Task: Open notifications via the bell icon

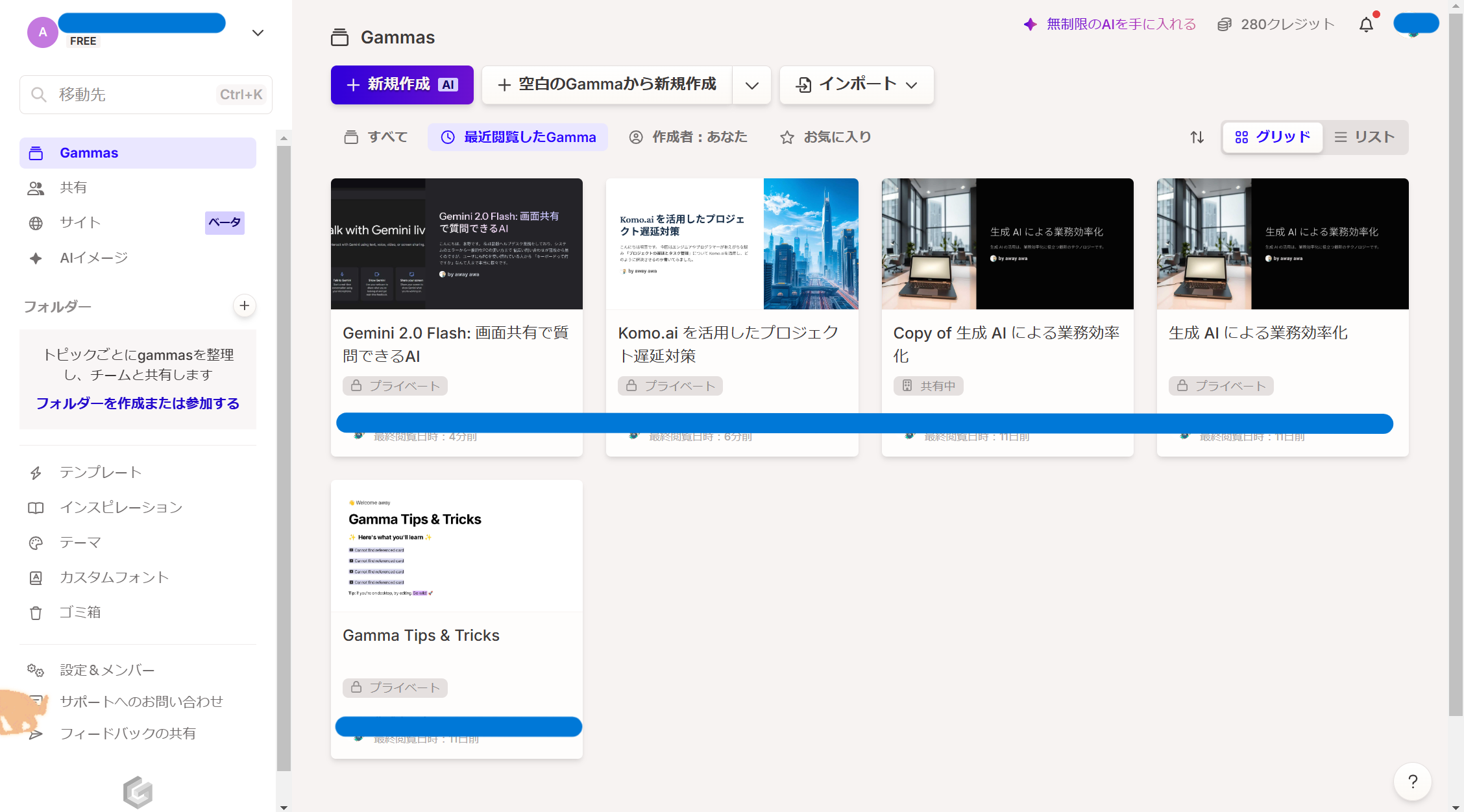Action: (1367, 24)
